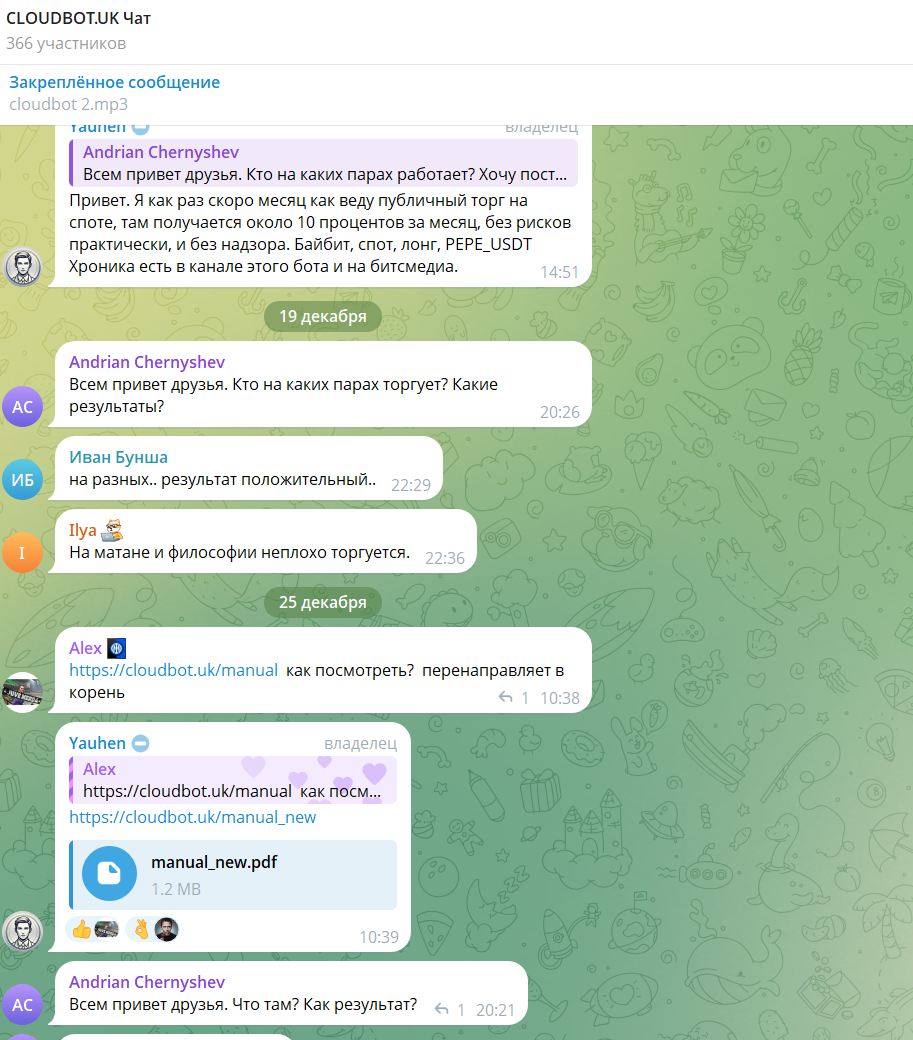Image resolution: width=913 pixels, height=1040 pixels.
Task: Open Alex's avatar photo beside 10:38 message
Action: coord(23,693)
